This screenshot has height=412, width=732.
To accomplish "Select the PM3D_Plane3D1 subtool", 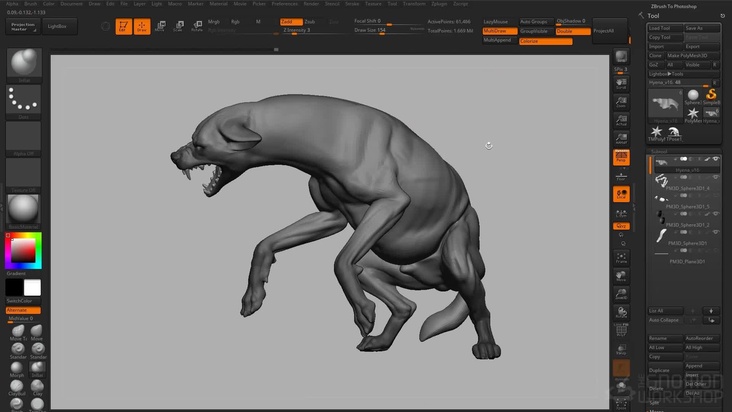I will pyautogui.click(x=689, y=261).
